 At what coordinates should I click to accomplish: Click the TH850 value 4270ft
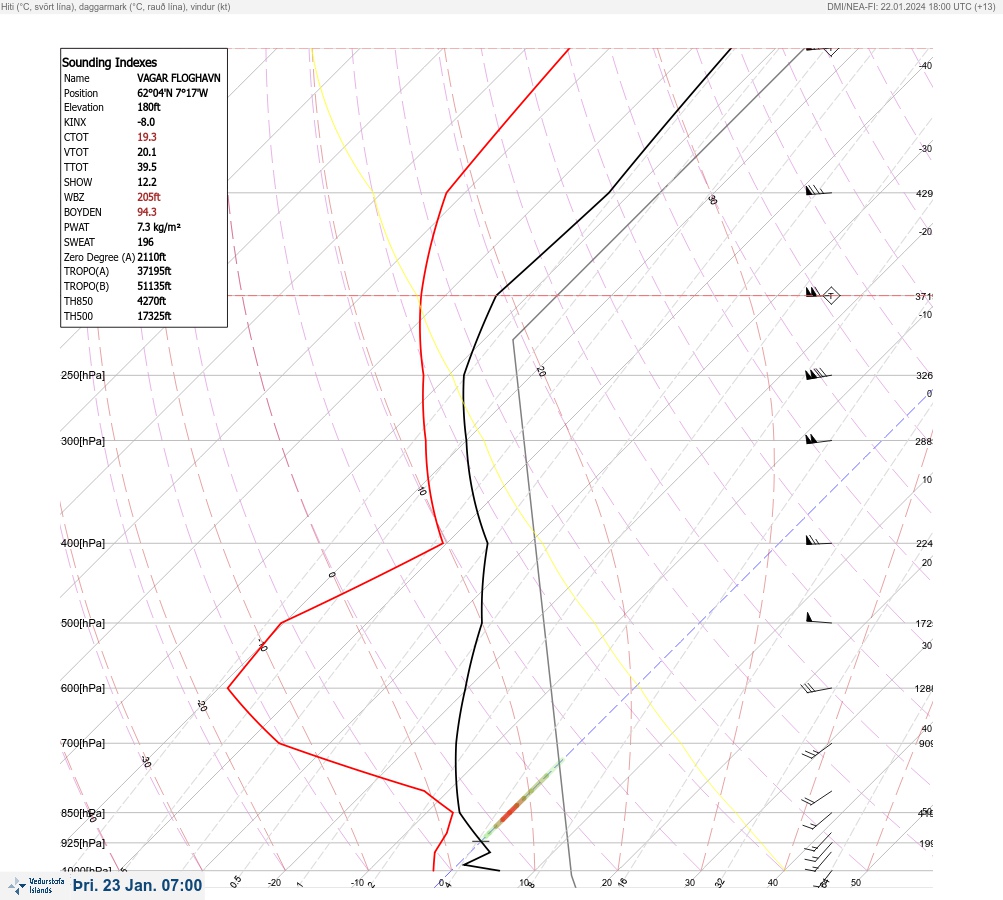(x=152, y=301)
